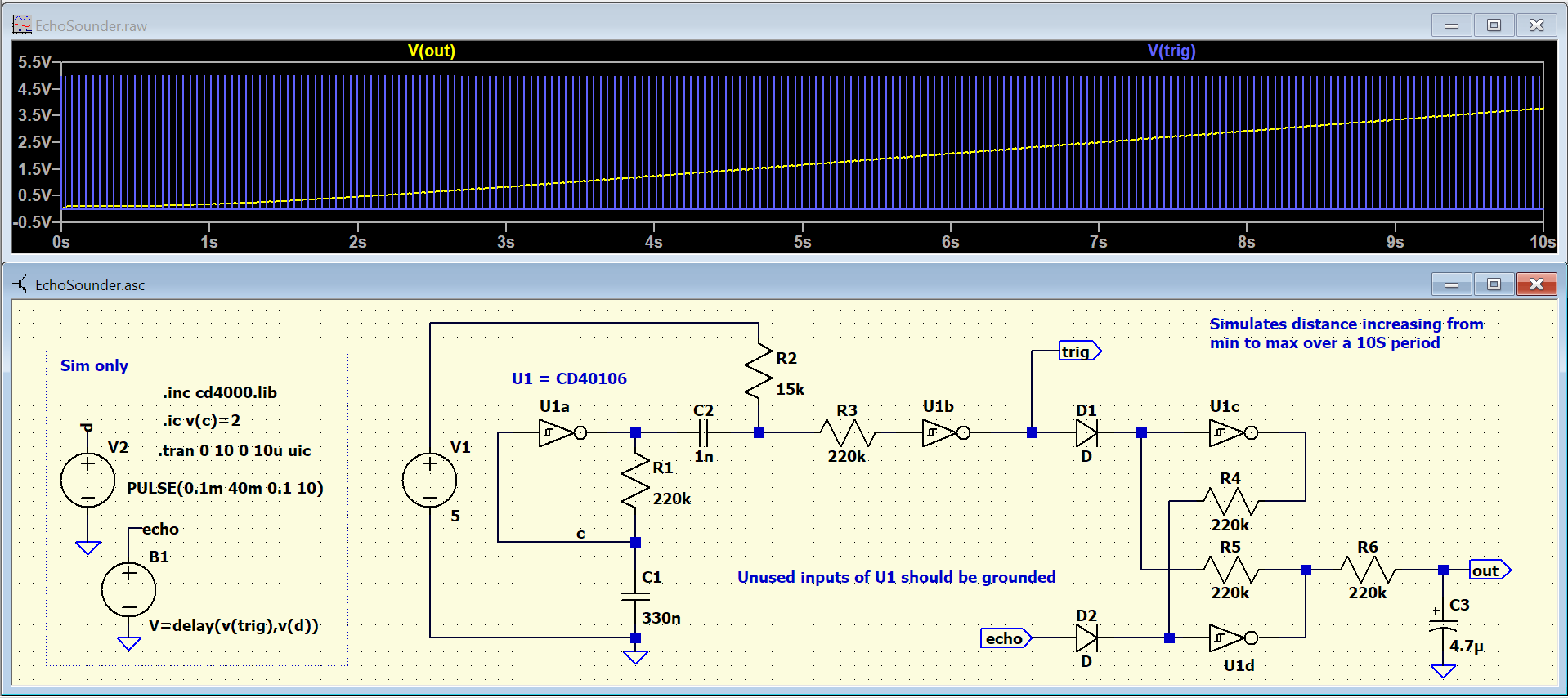Image resolution: width=1568 pixels, height=698 pixels.
Task: Click the EchoSounder.asc window system icon
Action: pyautogui.click(x=20, y=284)
